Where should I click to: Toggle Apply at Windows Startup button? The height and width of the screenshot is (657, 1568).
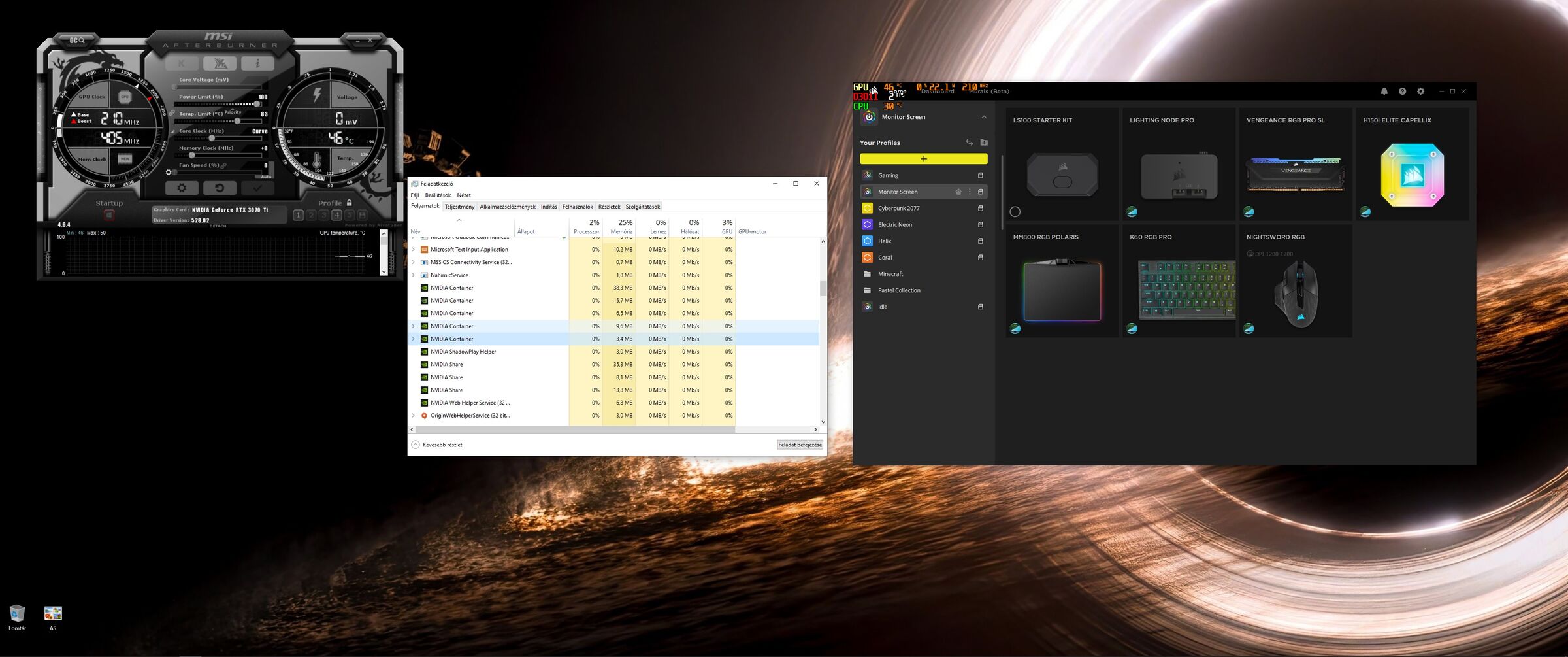point(109,215)
